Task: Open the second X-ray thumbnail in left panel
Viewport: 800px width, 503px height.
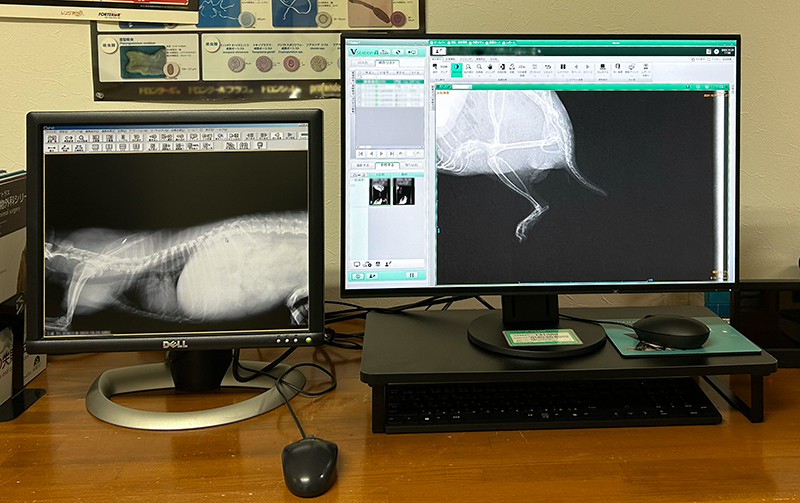Action: coord(403,192)
